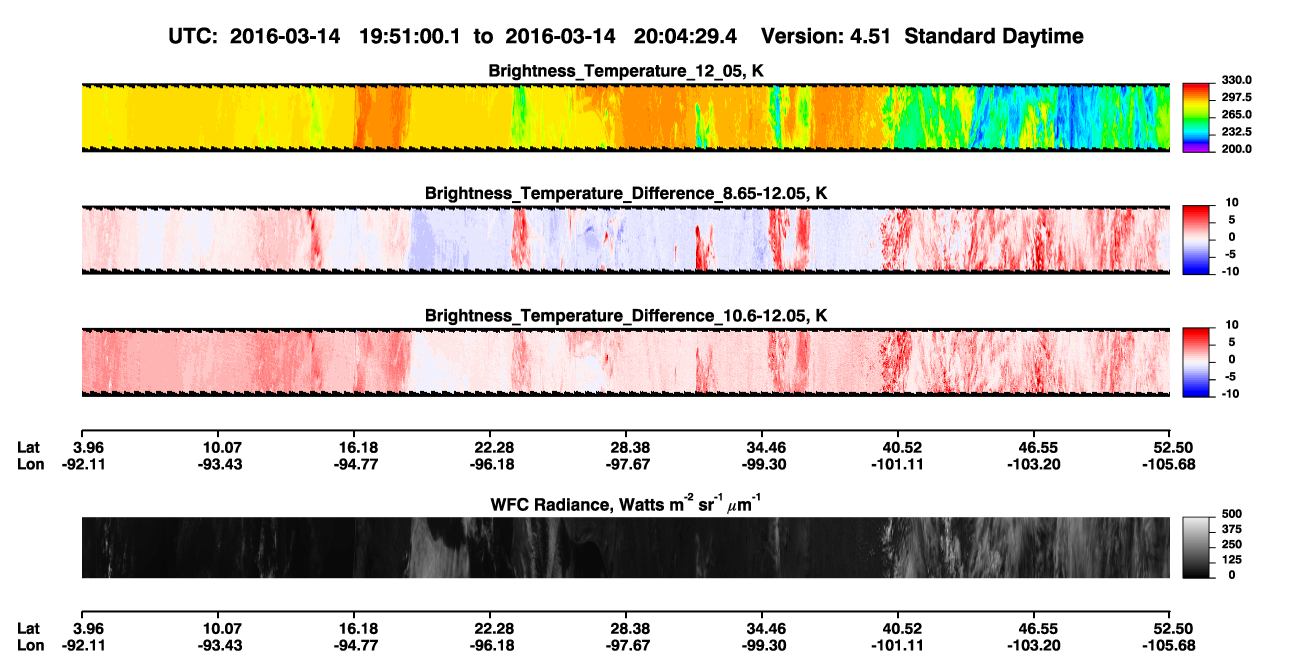Click the Brightness_Temperature_12_05 panel title
This screenshot has height=667, width=1300.
pyautogui.click(x=625, y=71)
